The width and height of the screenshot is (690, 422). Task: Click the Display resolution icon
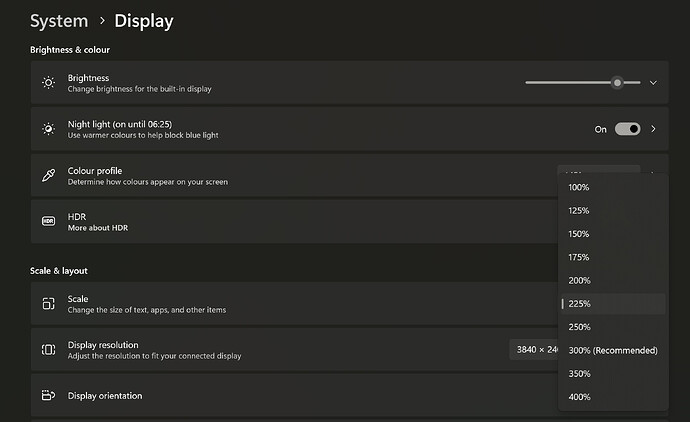(48, 350)
